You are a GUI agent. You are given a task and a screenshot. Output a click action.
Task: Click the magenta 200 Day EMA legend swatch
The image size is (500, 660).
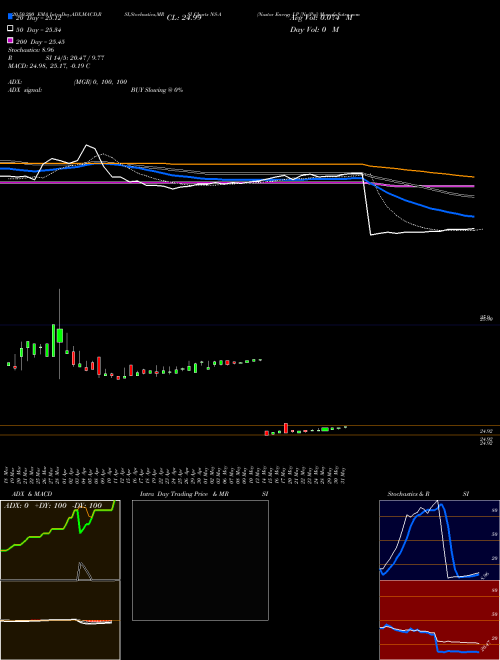tap(10, 40)
